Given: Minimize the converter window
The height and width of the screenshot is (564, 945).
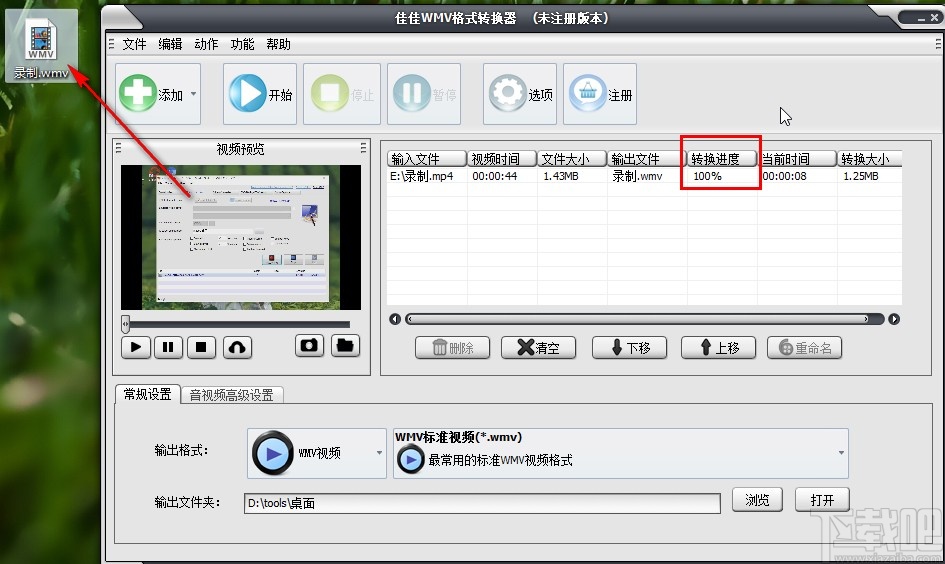Looking at the screenshot, I should (920, 19).
